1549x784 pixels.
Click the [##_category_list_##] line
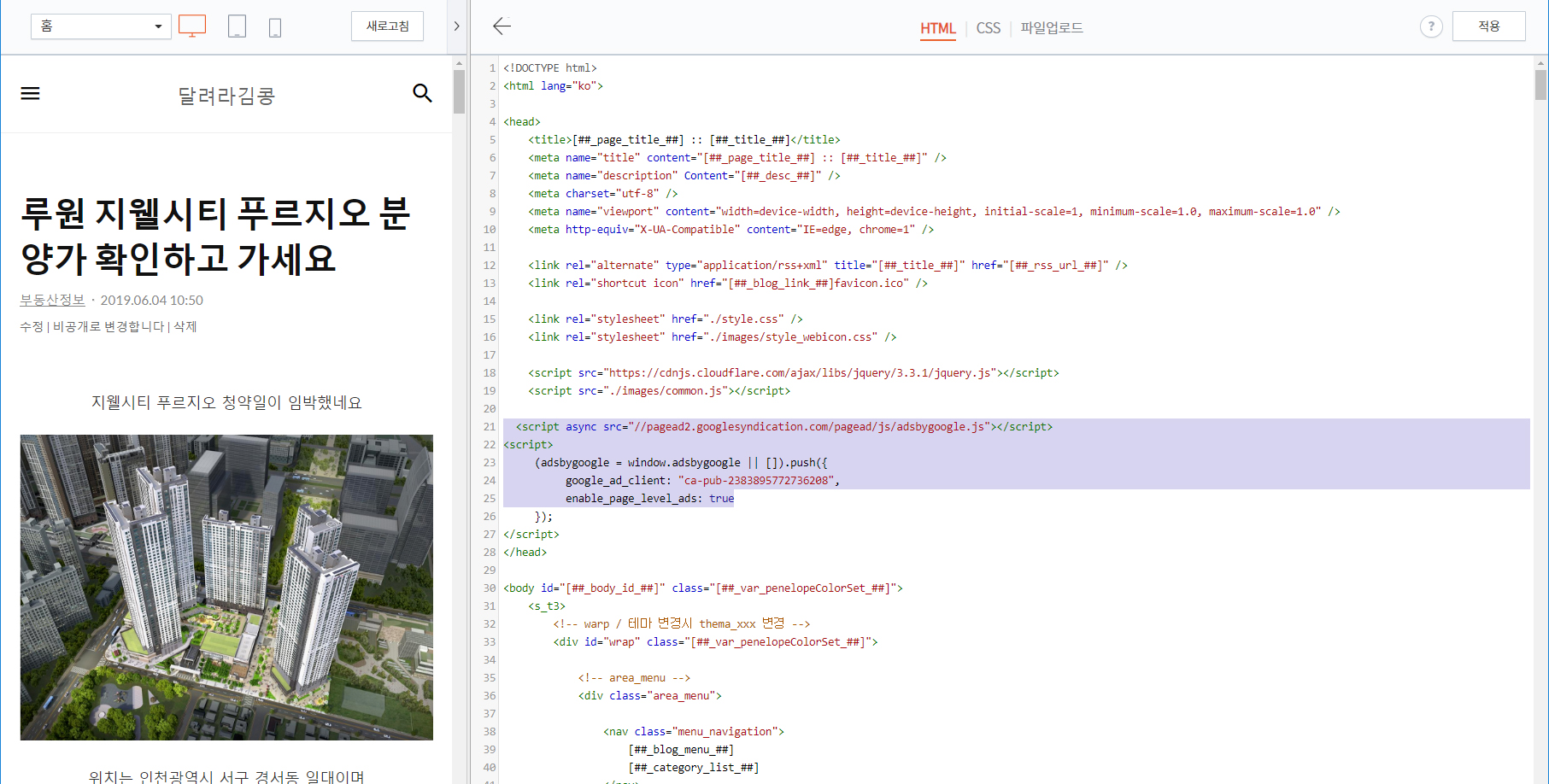693,767
